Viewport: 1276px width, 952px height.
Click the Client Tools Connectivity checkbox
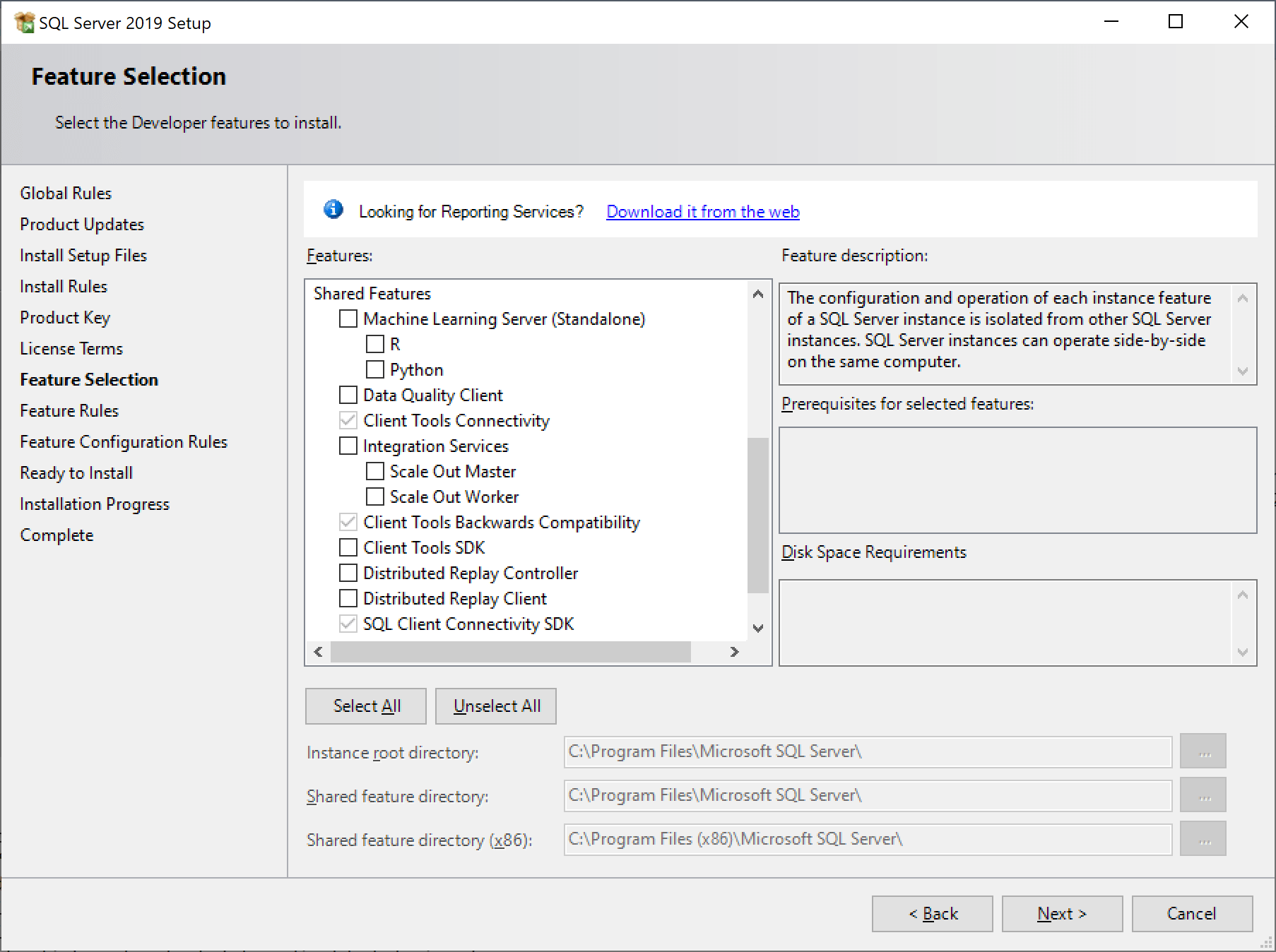[348, 421]
